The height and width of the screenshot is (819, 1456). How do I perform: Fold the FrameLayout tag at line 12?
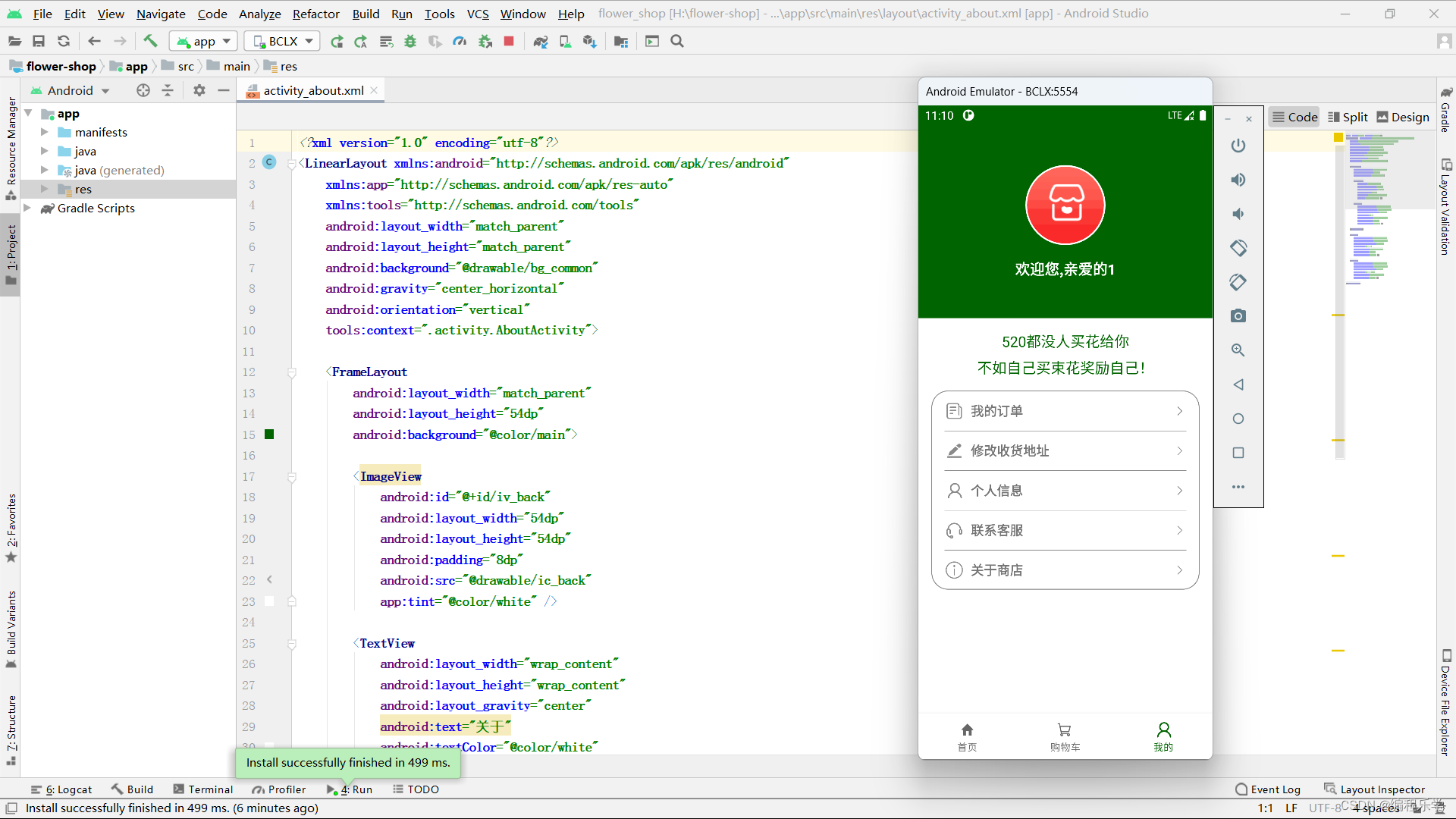click(x=291, y=372)
